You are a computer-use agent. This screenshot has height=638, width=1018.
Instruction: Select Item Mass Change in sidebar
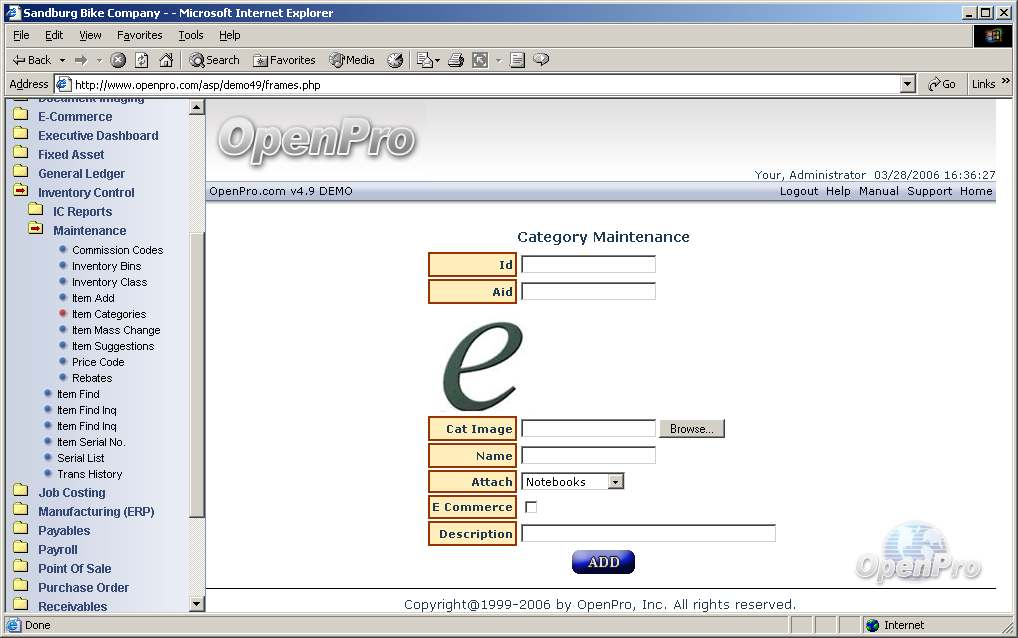click(x=115, y=330)
